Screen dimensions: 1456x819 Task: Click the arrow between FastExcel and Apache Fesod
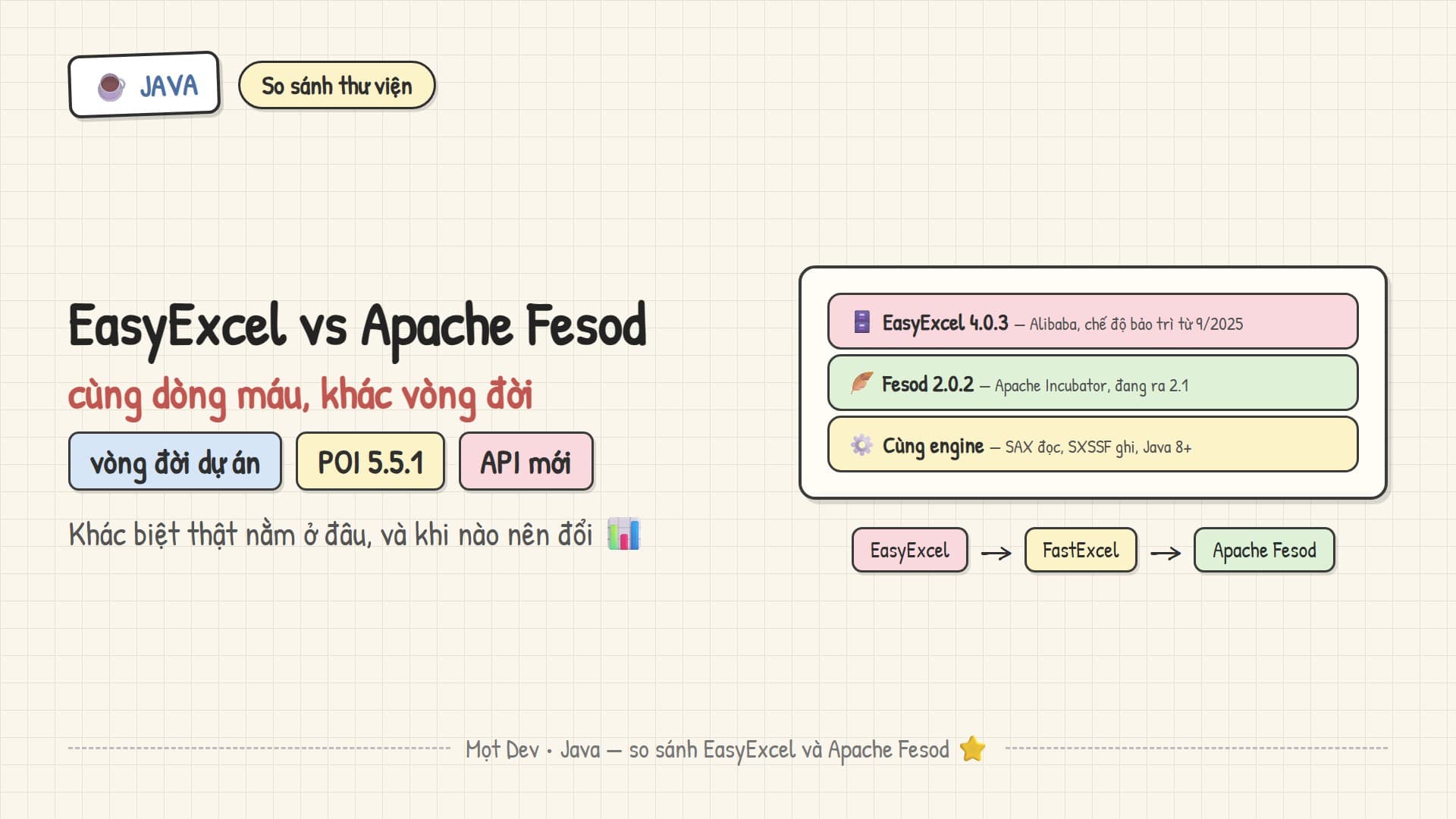[1166, 553]
